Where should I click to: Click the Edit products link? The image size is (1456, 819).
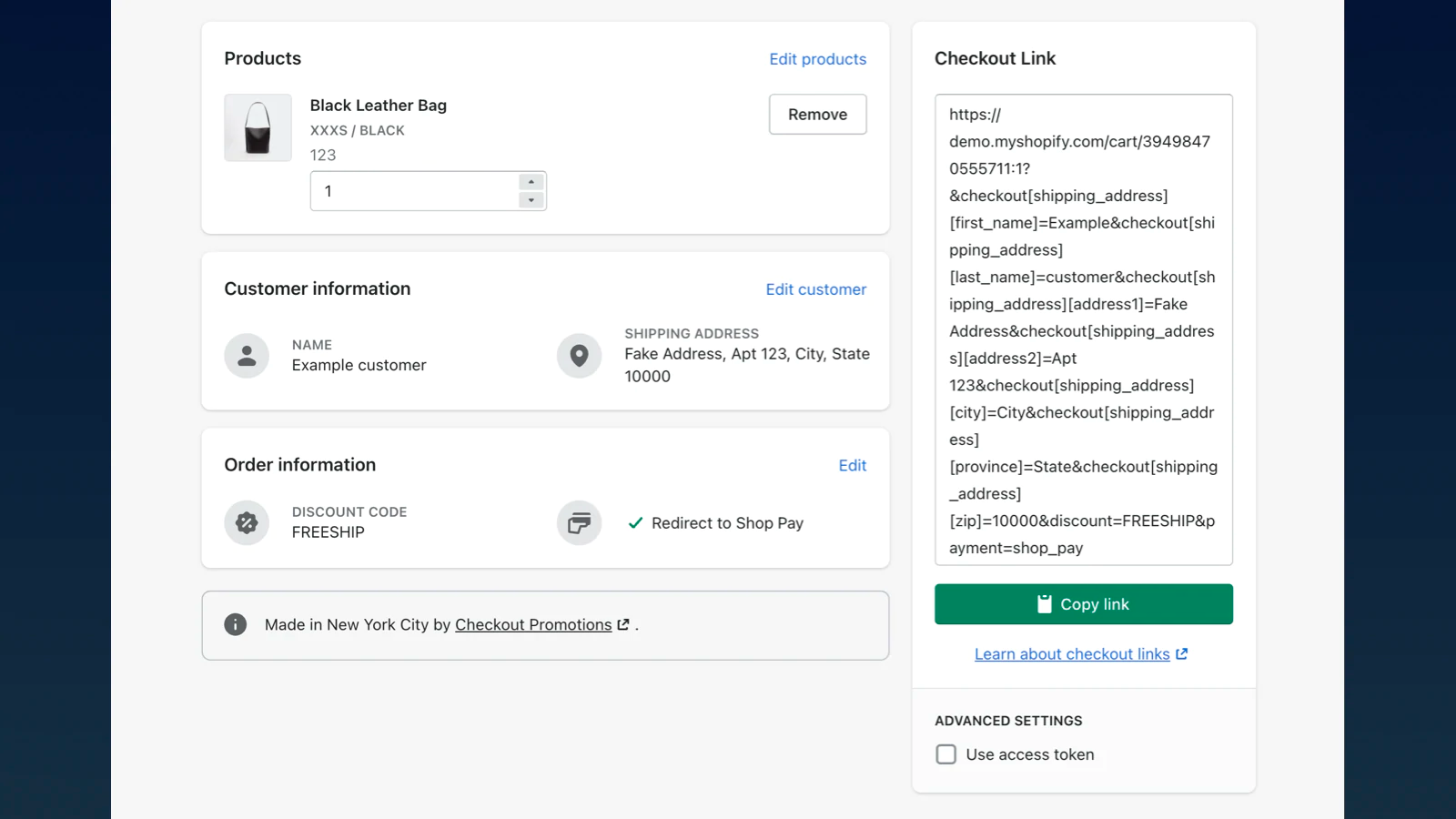817,59
